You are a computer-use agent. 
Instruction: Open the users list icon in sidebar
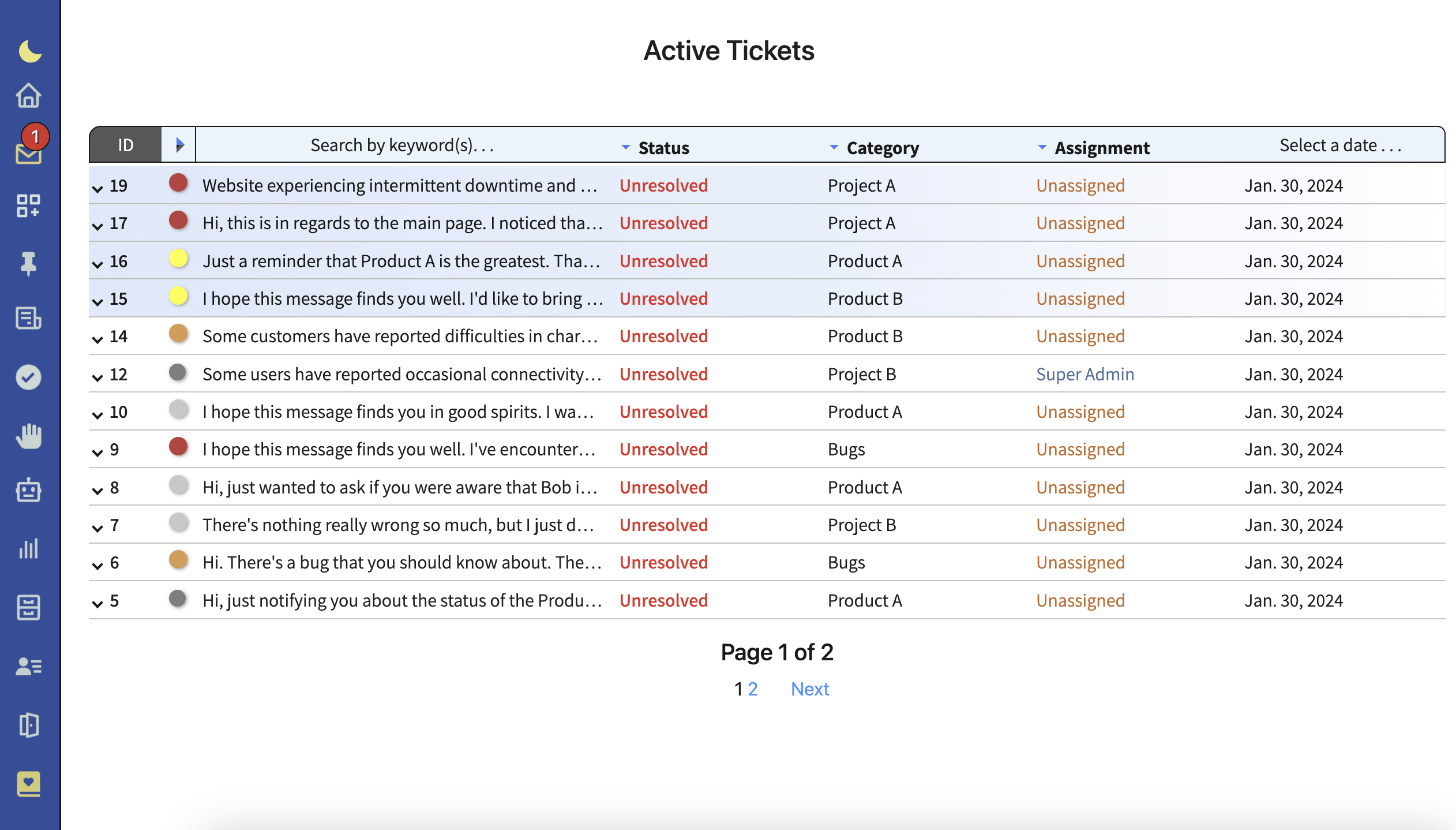[x=28, y=667]
